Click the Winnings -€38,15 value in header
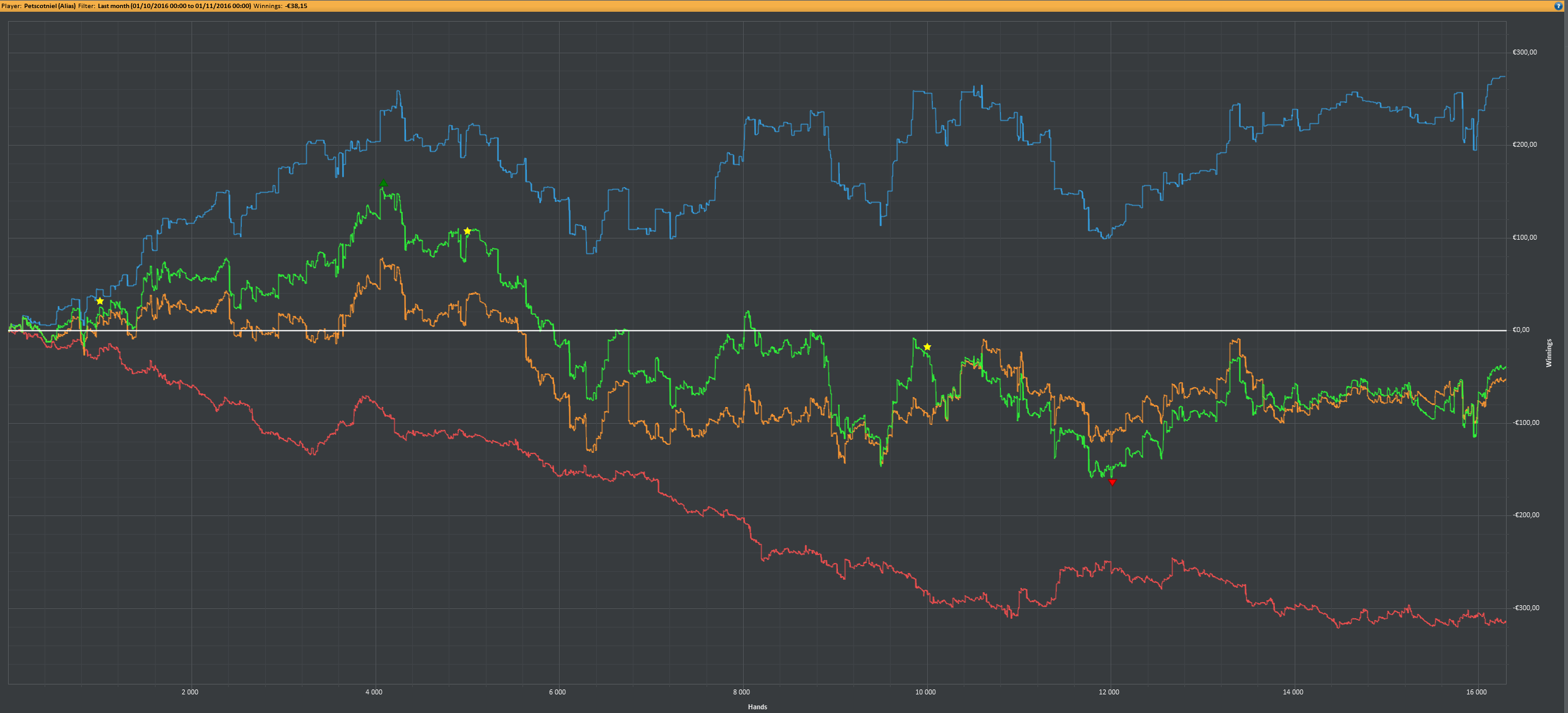This screenshot has height=713, width=1568. point(296,6)
